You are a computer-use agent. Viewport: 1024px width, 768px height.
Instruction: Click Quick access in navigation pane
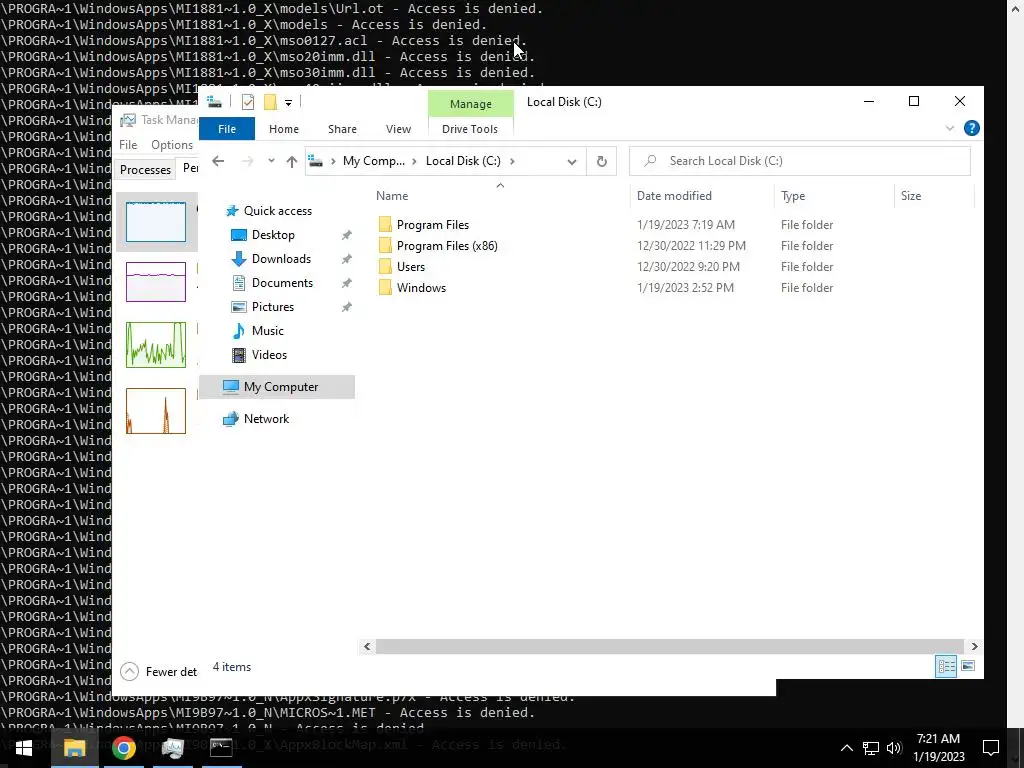click(278, 211)
